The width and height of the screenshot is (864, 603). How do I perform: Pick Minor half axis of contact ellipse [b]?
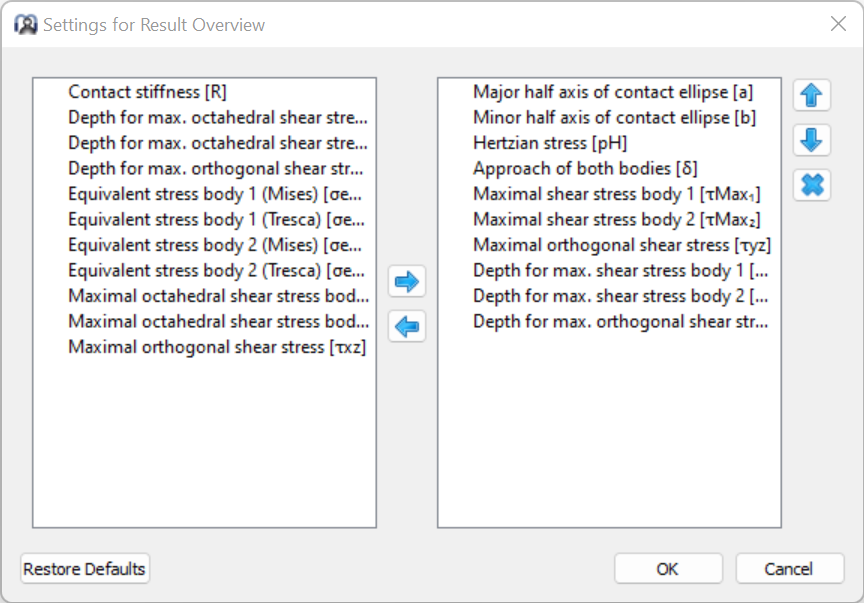(614, 118)
